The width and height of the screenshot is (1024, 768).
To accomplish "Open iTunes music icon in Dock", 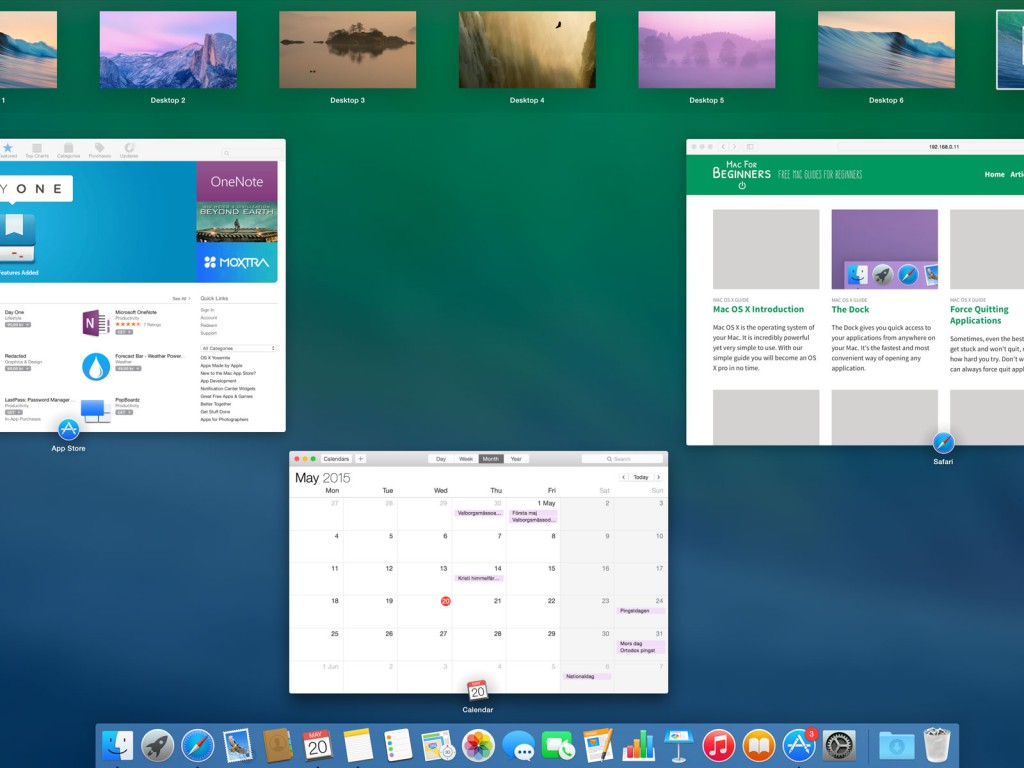I will coord(718,745).
